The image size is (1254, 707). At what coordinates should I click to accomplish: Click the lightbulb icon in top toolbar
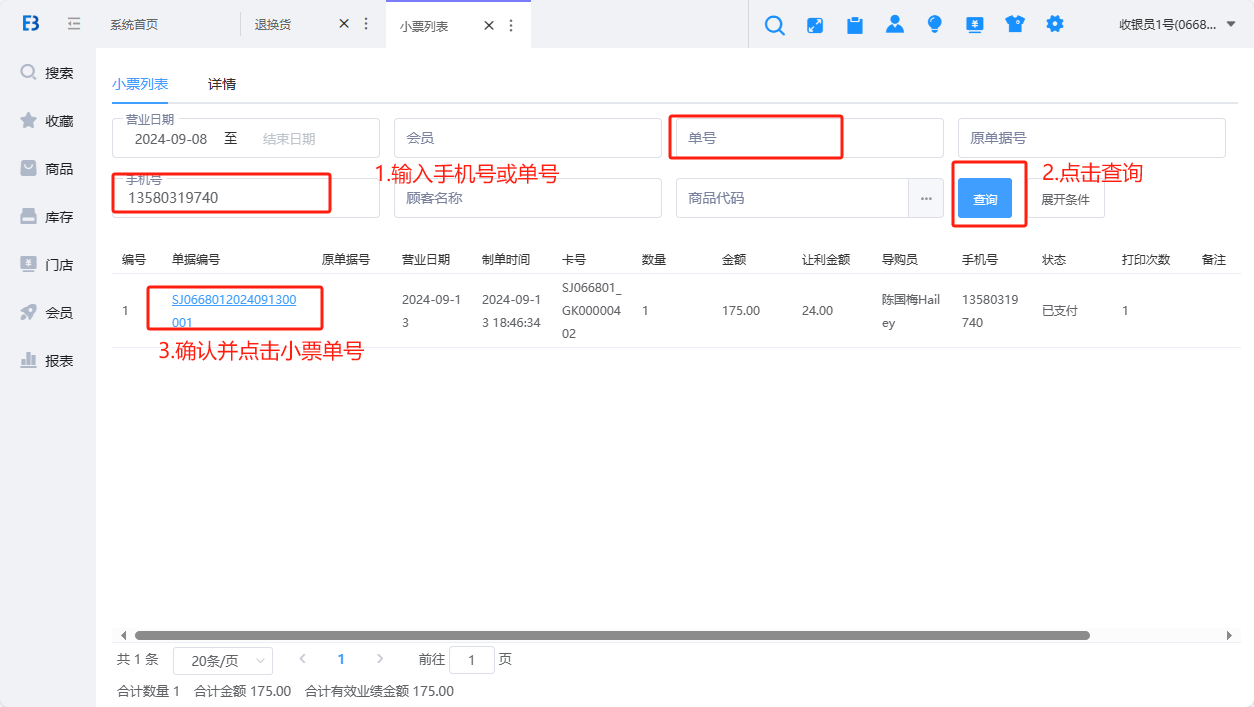pos(935,24)
